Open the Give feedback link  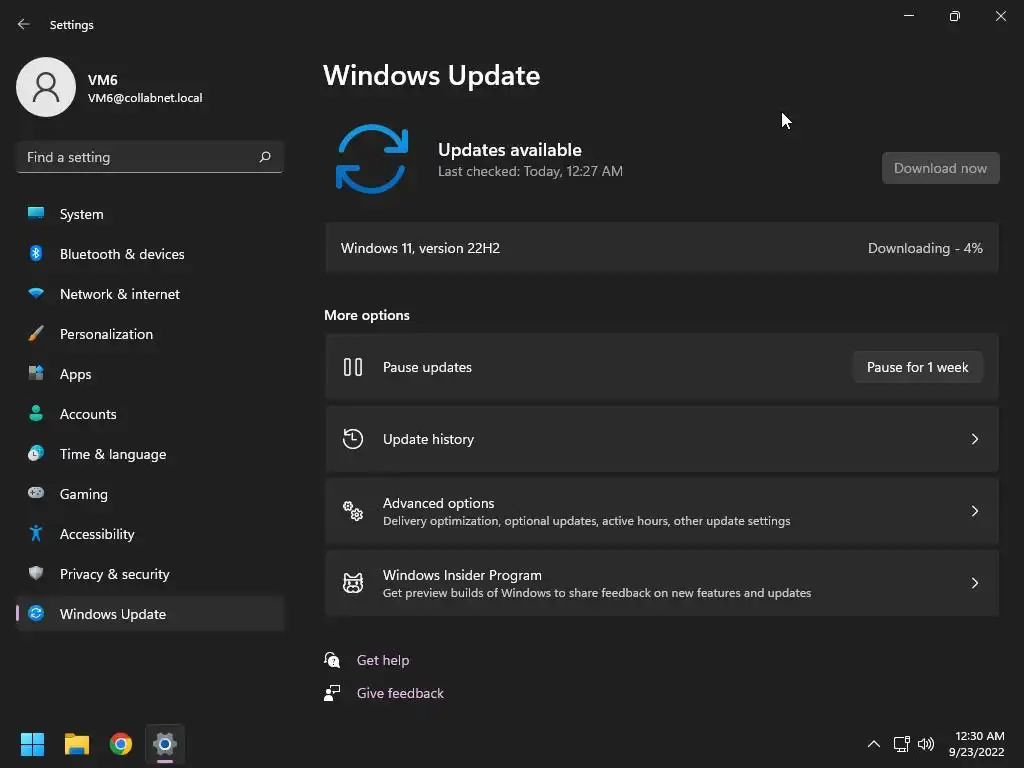(400, 693)
